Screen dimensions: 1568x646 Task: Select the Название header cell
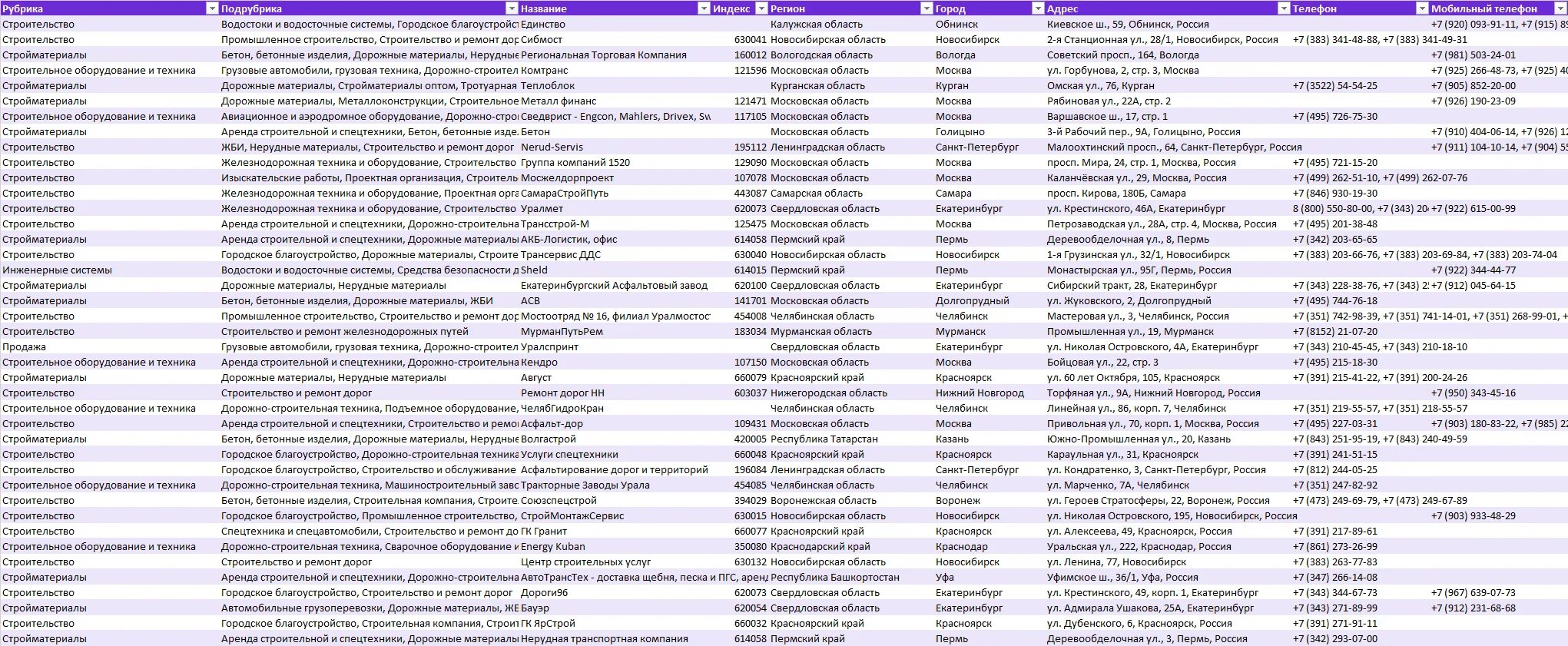(x=615, y=8)
